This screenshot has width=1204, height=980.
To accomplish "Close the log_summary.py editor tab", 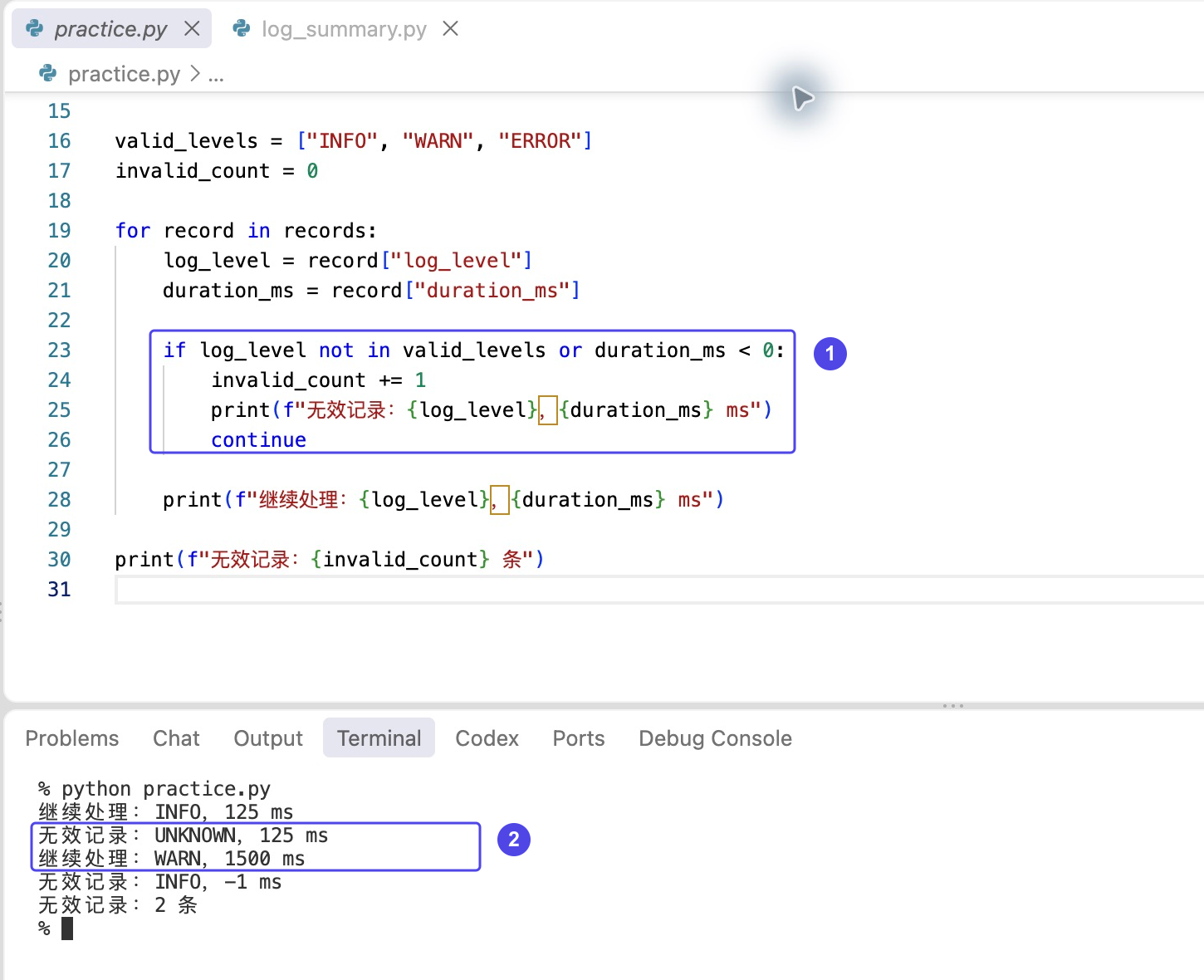I will click(451, 29).
